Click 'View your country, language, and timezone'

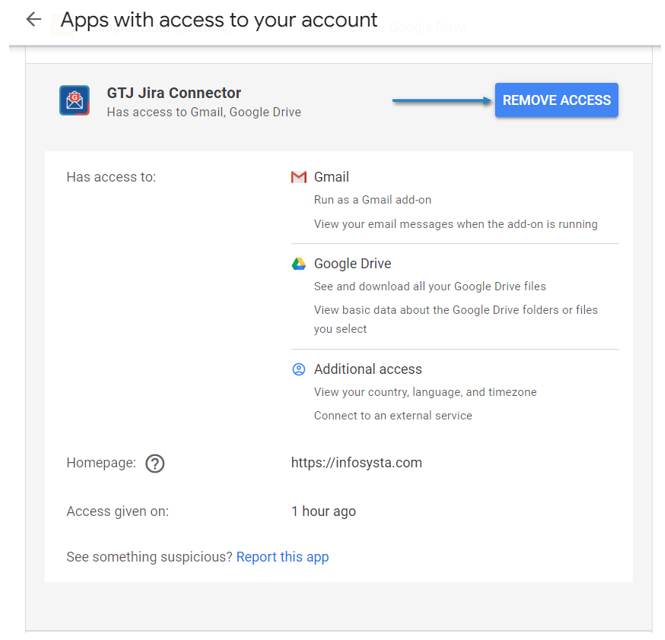[x=425, y=392]
